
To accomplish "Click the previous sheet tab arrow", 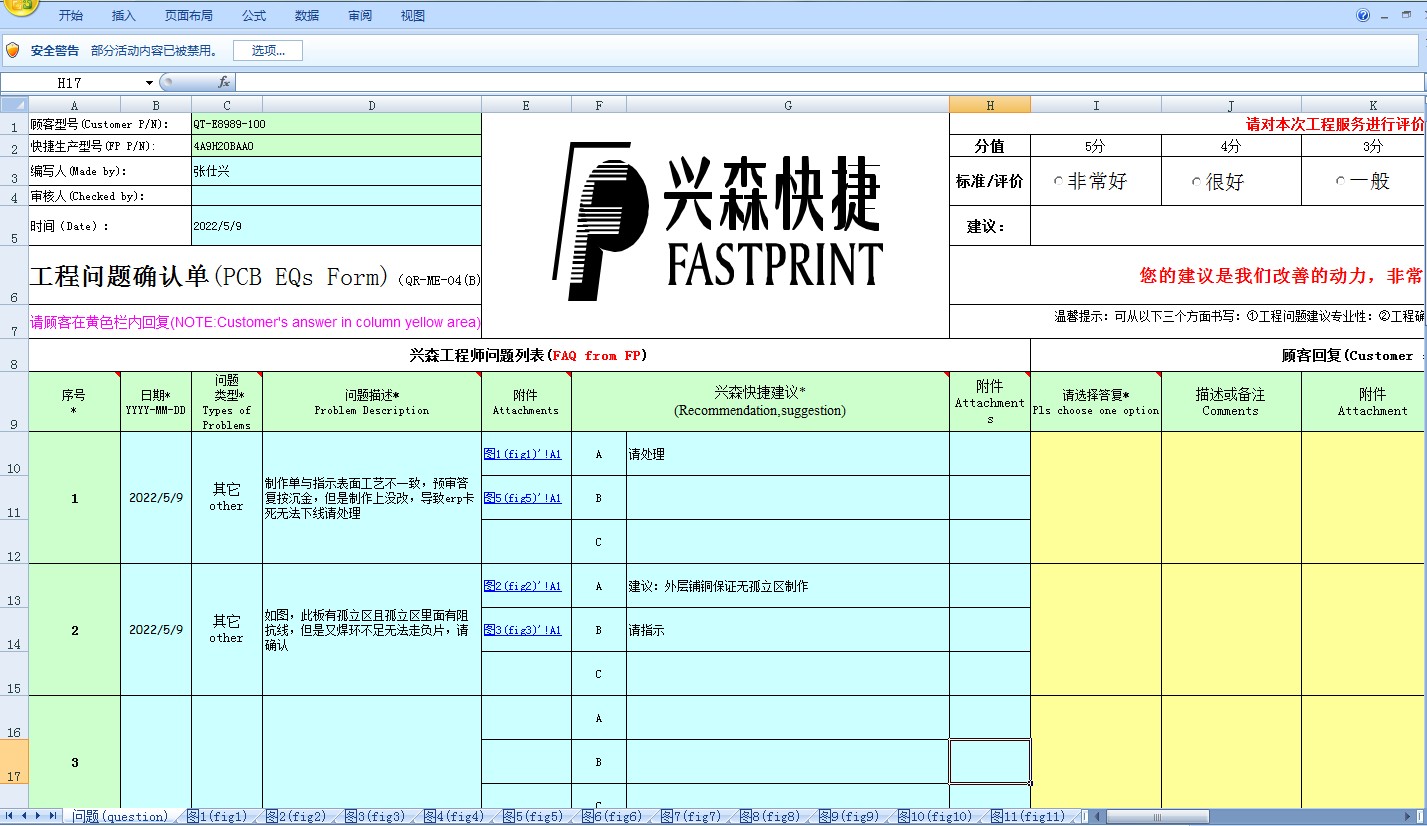I will click(24, 816).
